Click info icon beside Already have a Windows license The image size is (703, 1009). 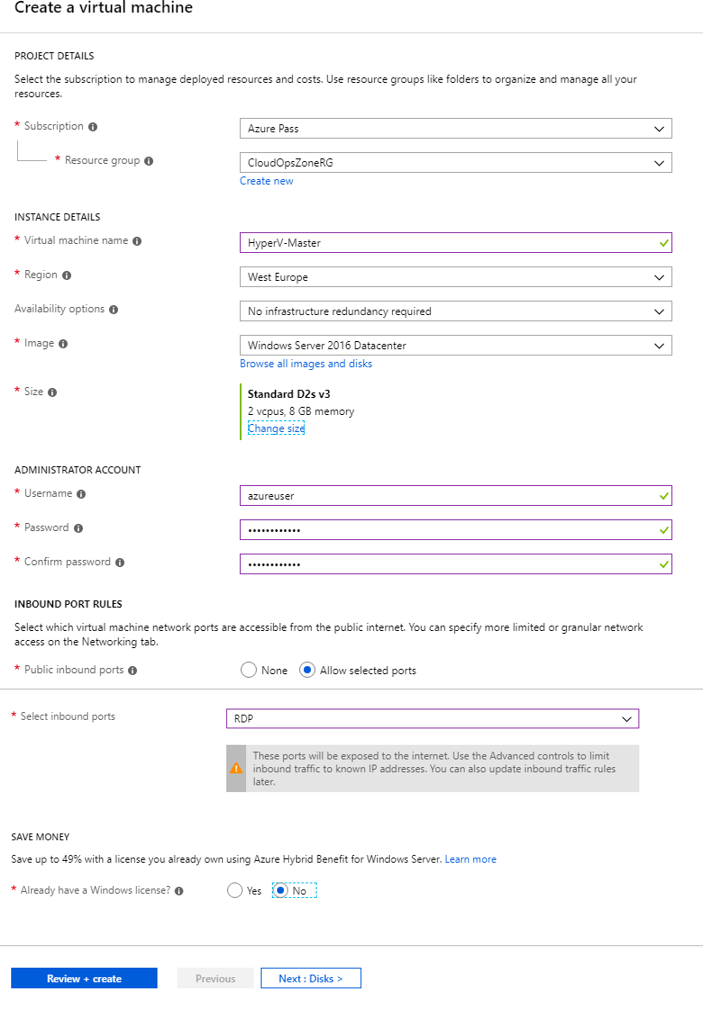click(179, 891)
